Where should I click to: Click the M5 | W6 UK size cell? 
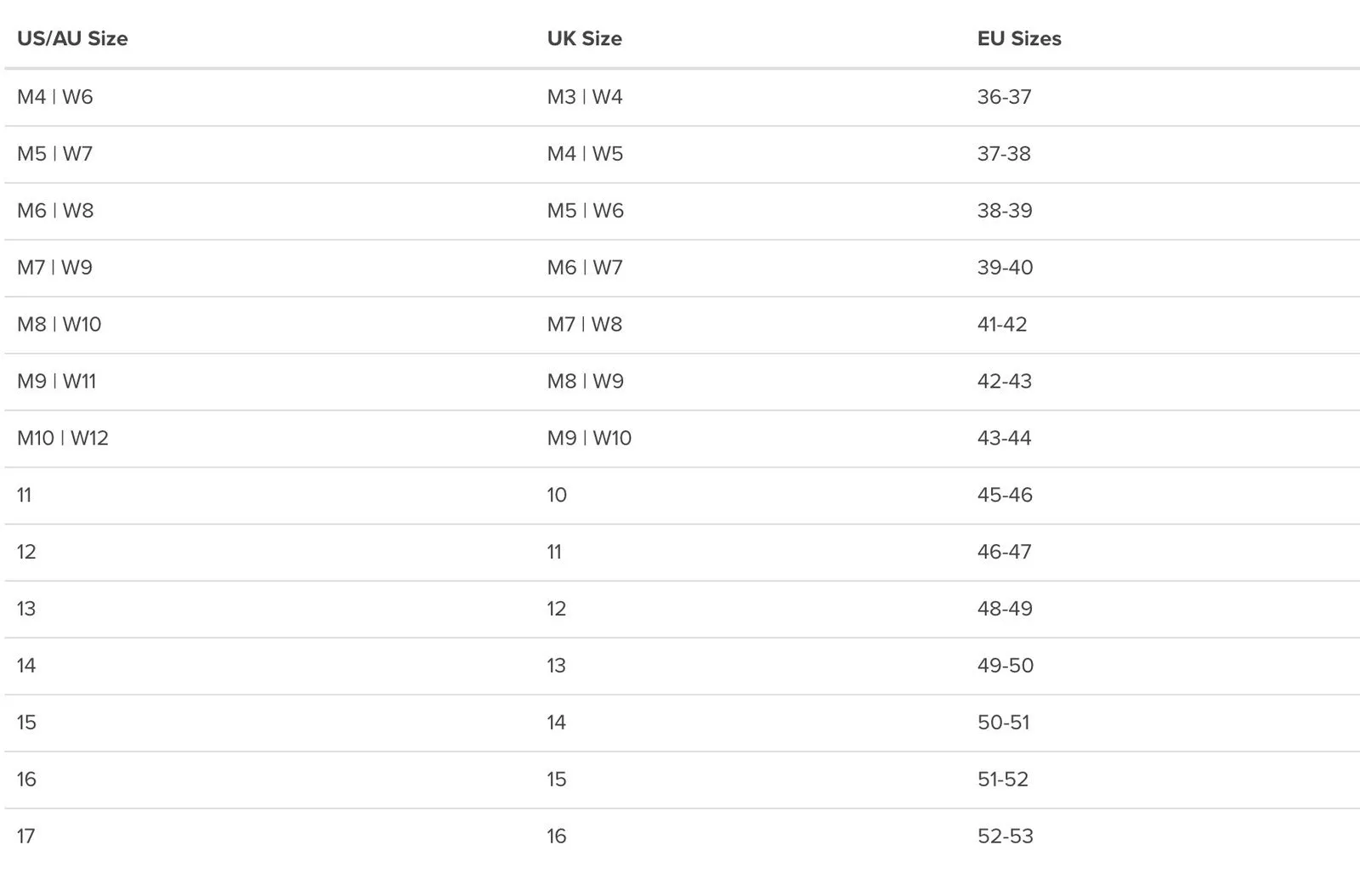585,211
